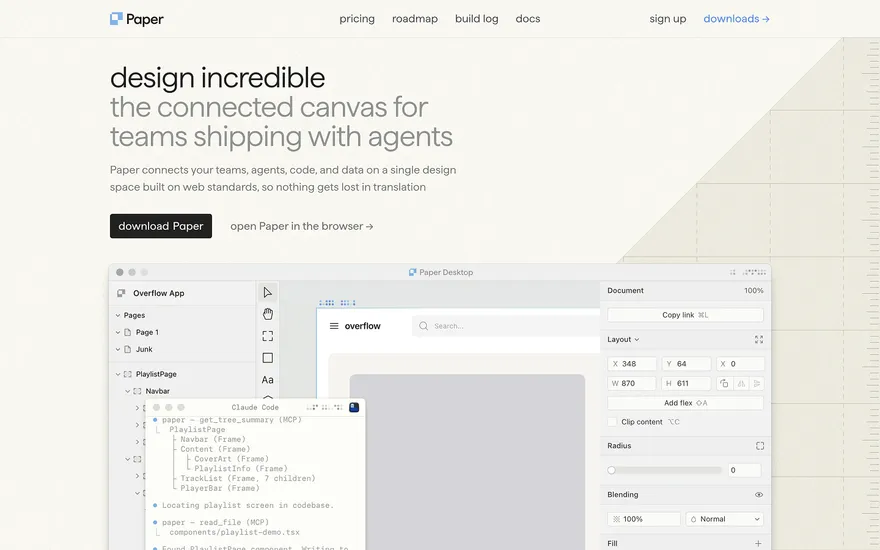Open the Normal blend mode dropdown

(x=725, y=519)
